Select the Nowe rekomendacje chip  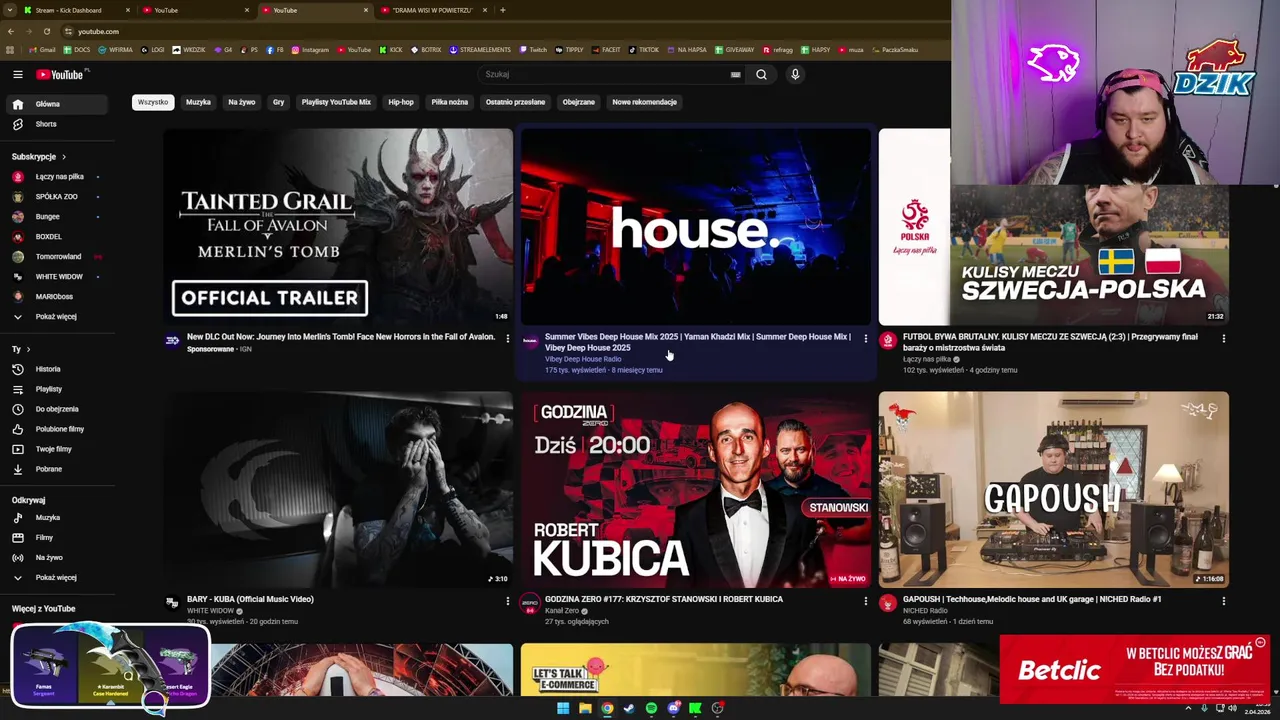point(644,102)
